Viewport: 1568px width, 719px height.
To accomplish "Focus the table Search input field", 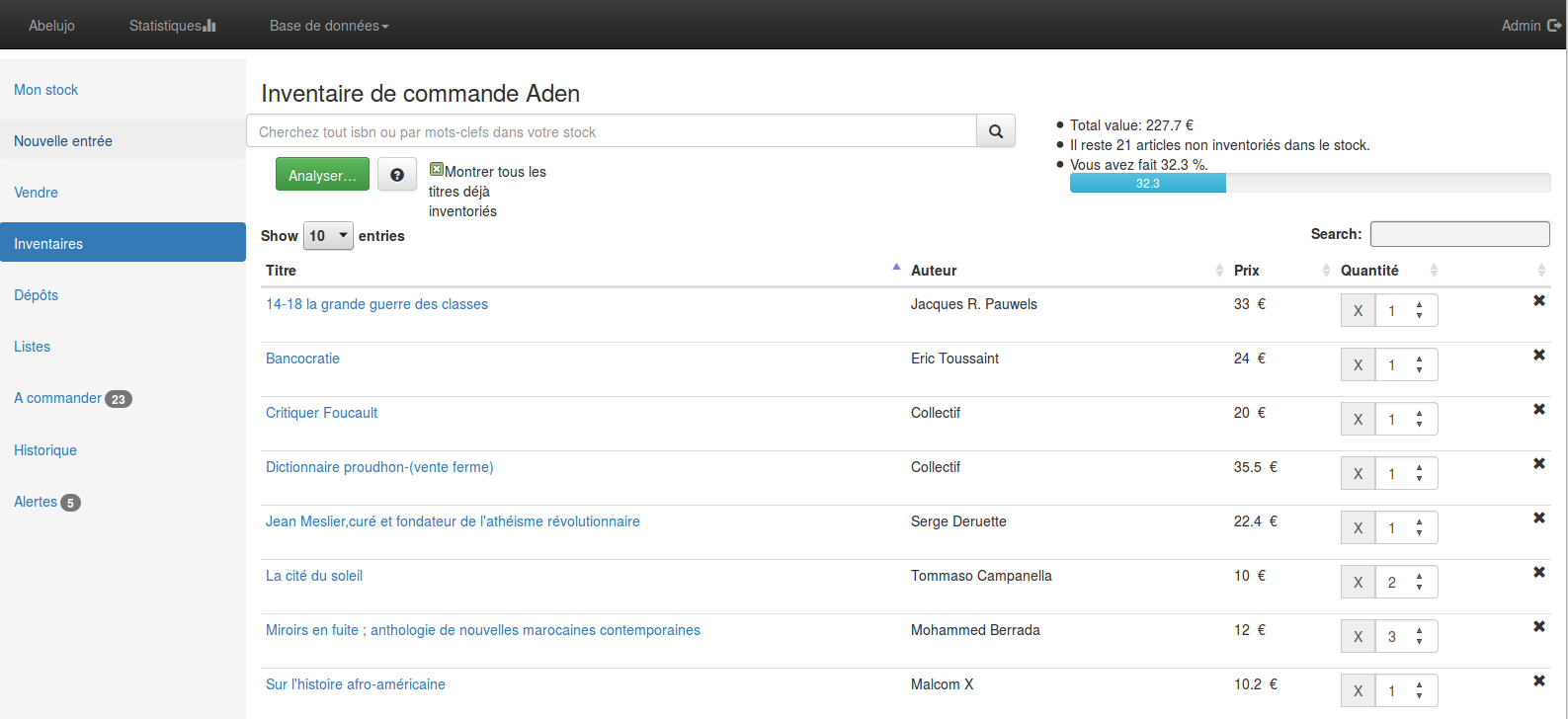I will (x=1459, y=234).
